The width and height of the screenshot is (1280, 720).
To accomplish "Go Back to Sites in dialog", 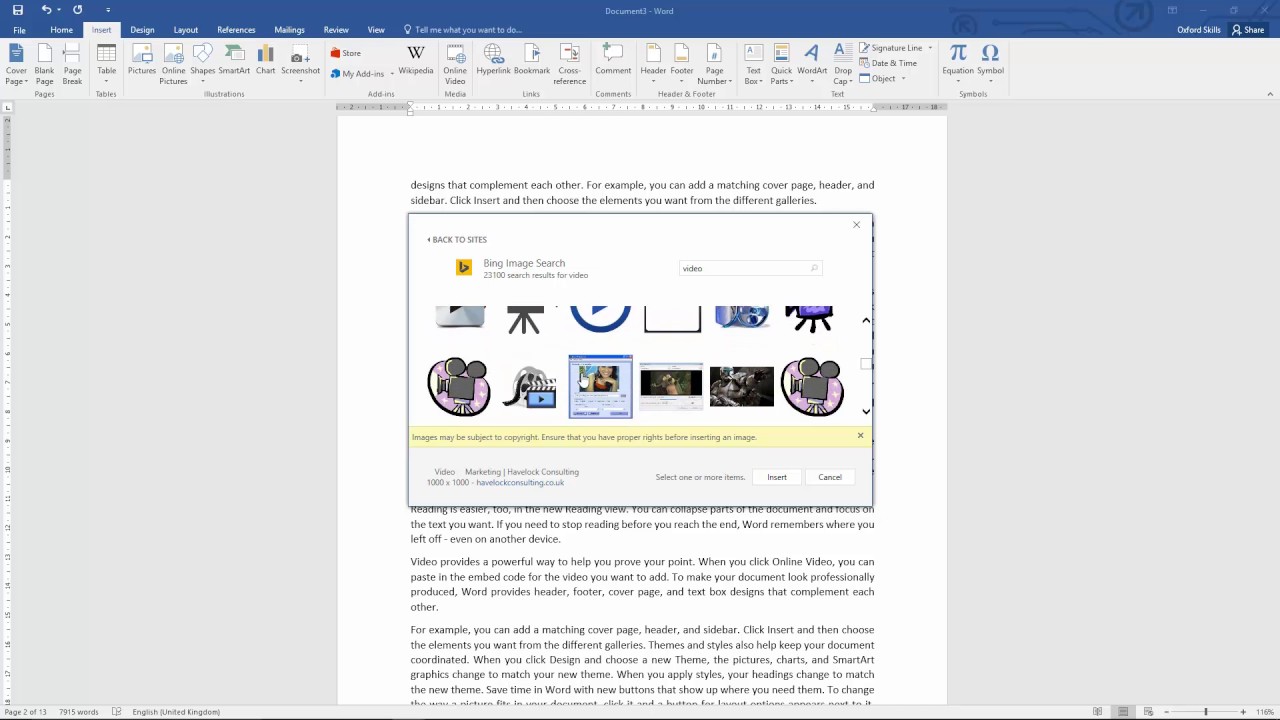I will pyautogui.click(x=457, y=240).
